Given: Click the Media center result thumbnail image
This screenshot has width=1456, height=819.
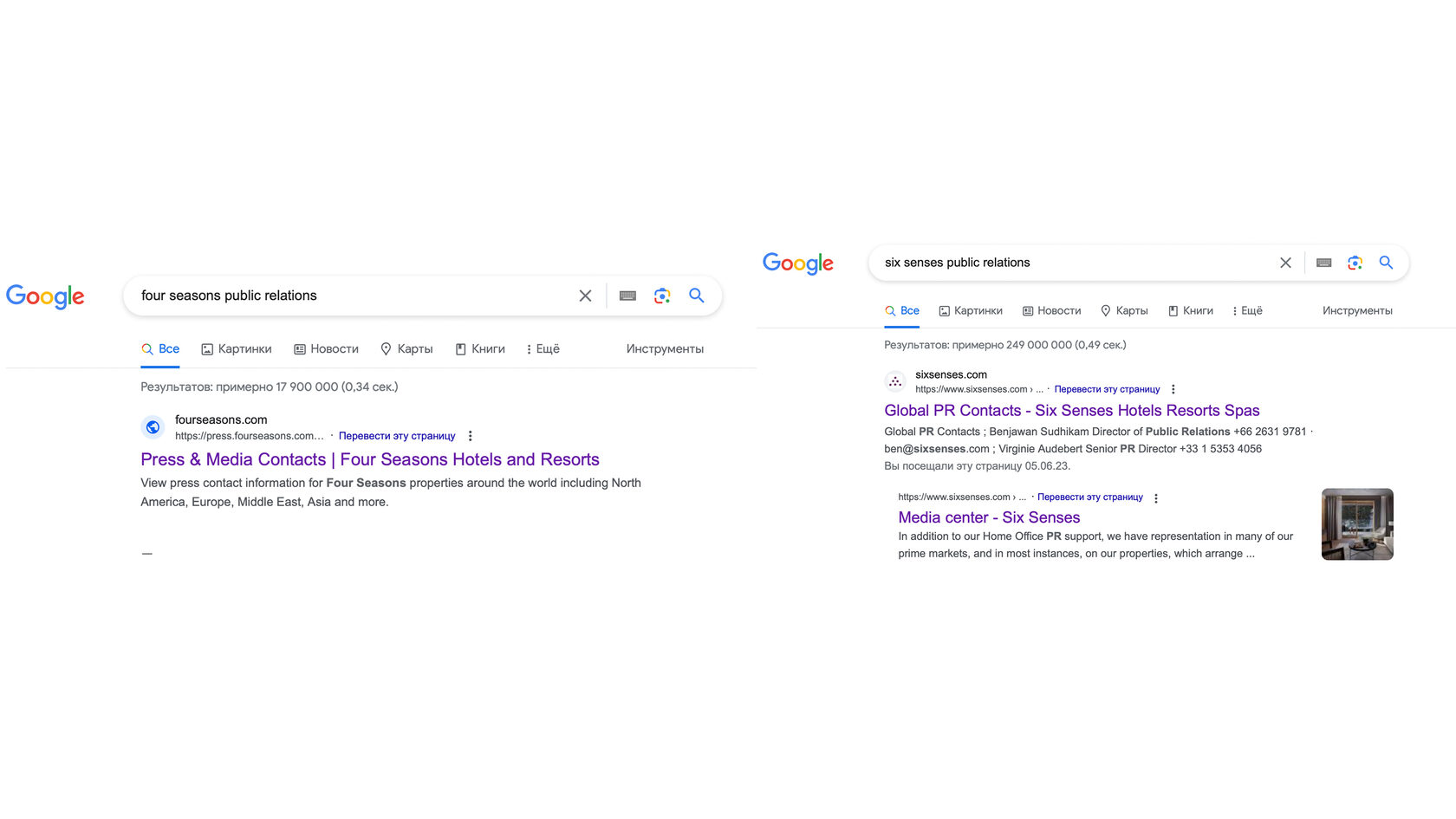Looking at the screenshot, I should [1357, 524].
